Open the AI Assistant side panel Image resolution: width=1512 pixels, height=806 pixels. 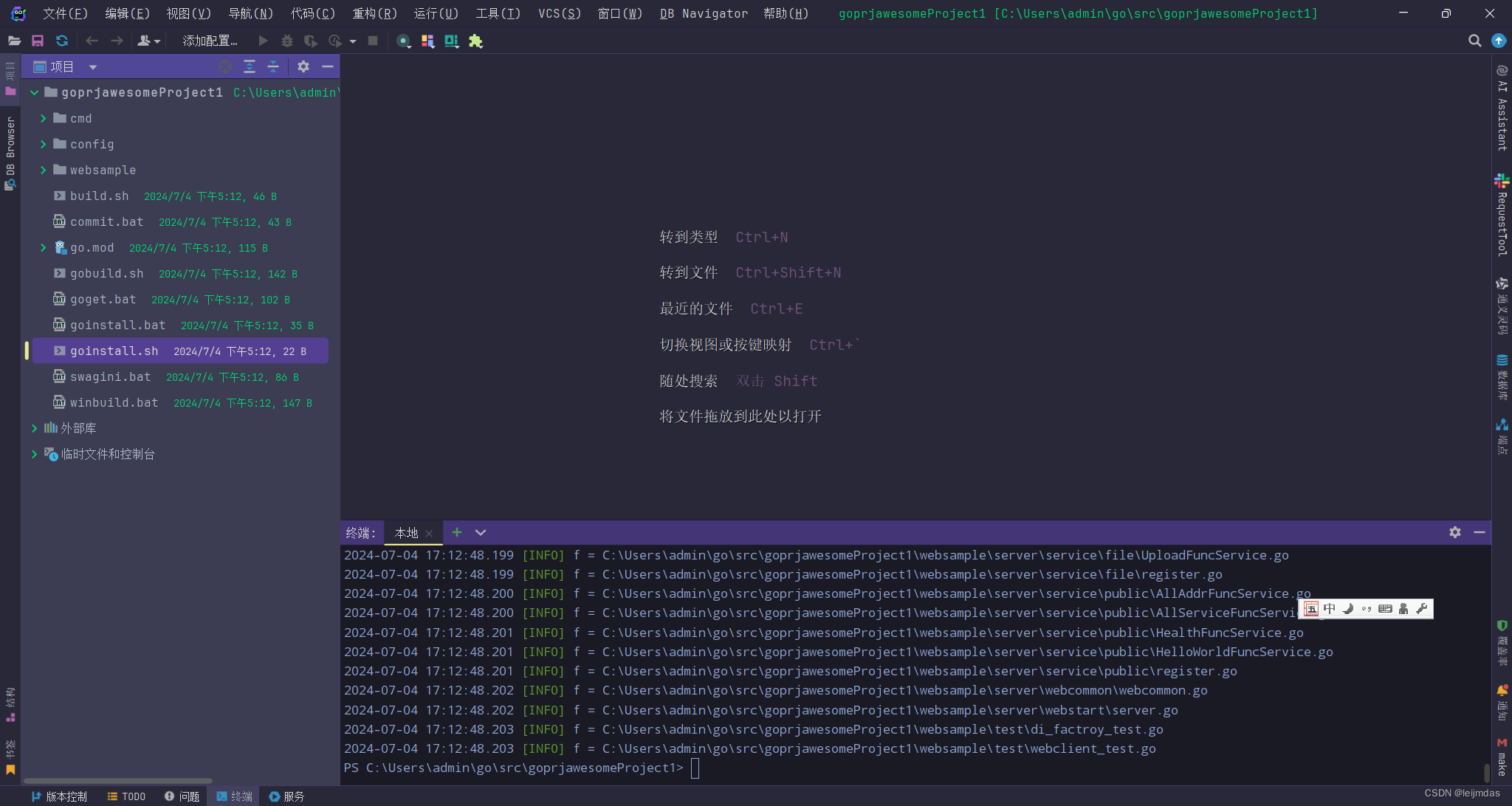pyautogui.click(x=1502, y=108)
